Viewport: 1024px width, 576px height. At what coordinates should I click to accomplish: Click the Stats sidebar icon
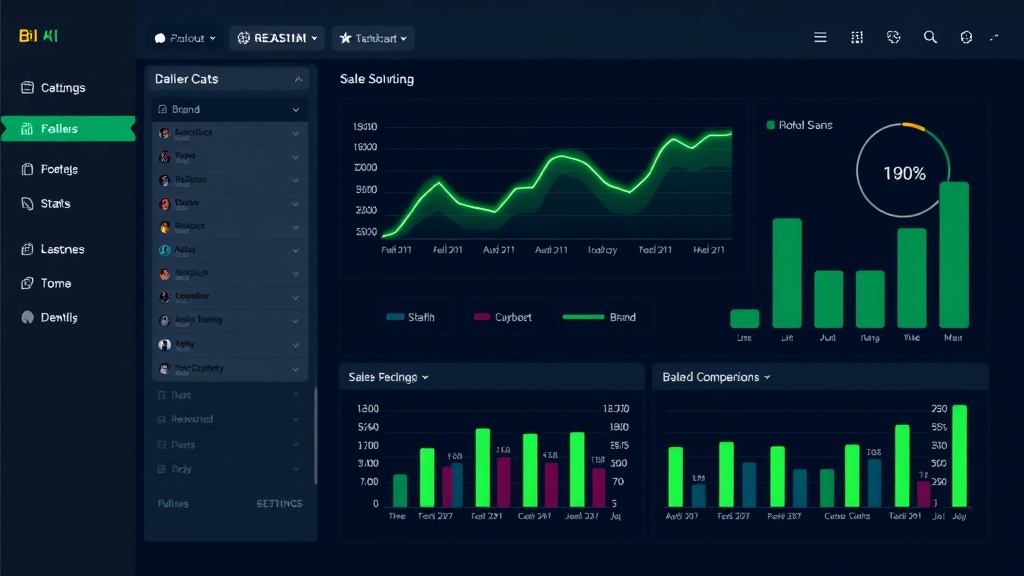click(27, 204)
